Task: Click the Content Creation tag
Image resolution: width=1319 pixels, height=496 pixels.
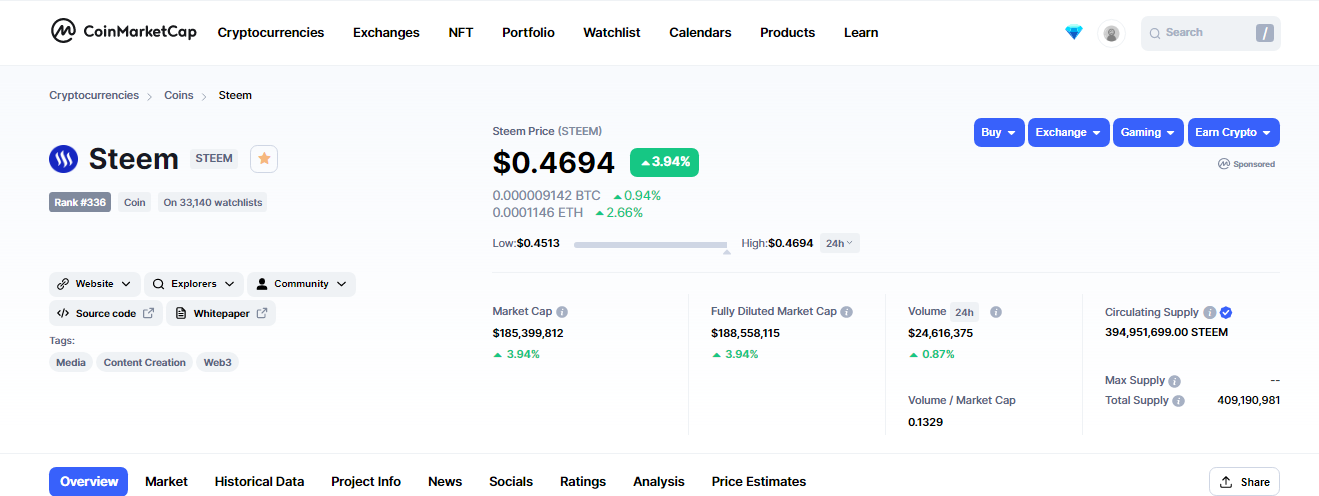Action: (145, 362)
